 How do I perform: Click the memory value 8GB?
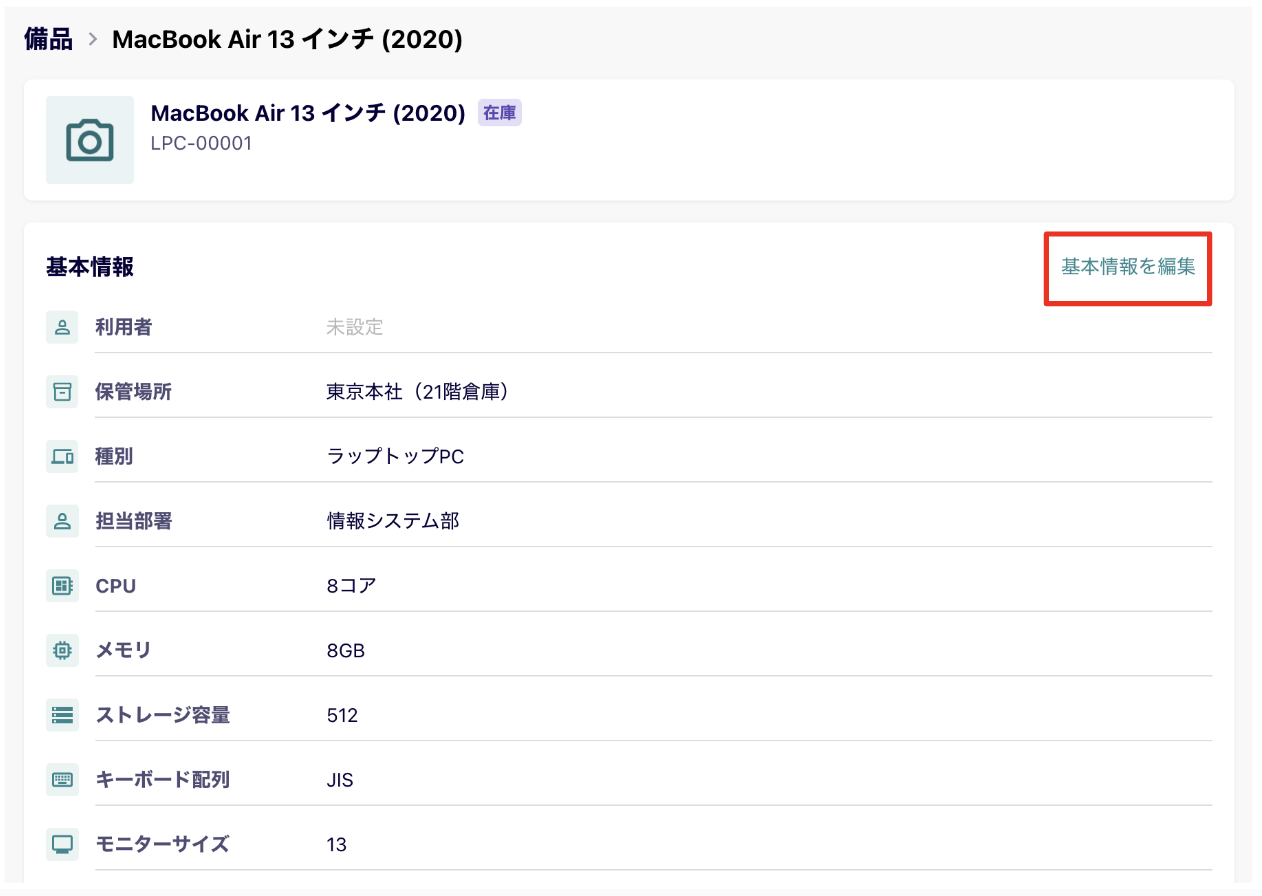[346, 651]
